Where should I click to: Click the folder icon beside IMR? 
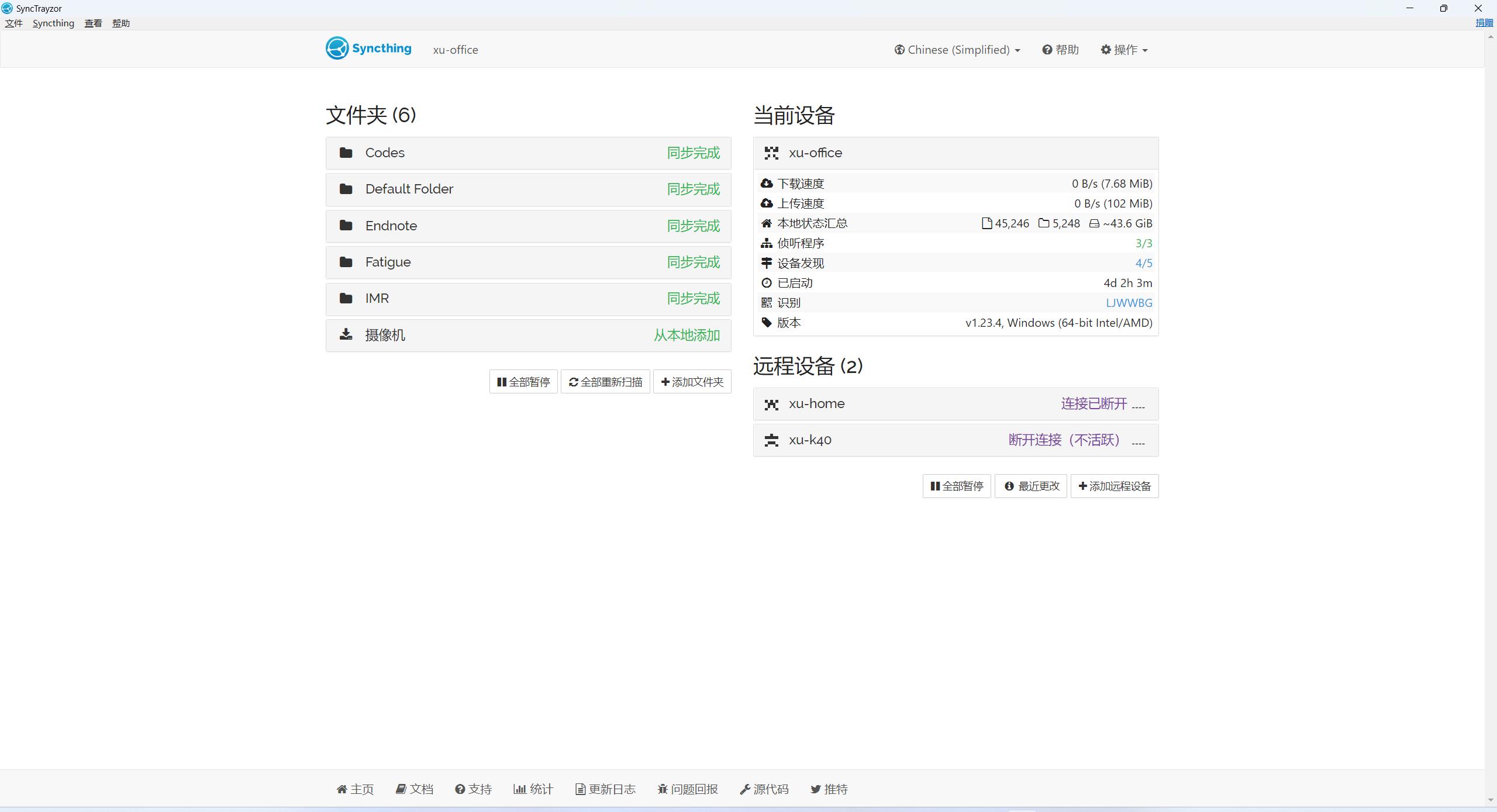tap(346, 298)
